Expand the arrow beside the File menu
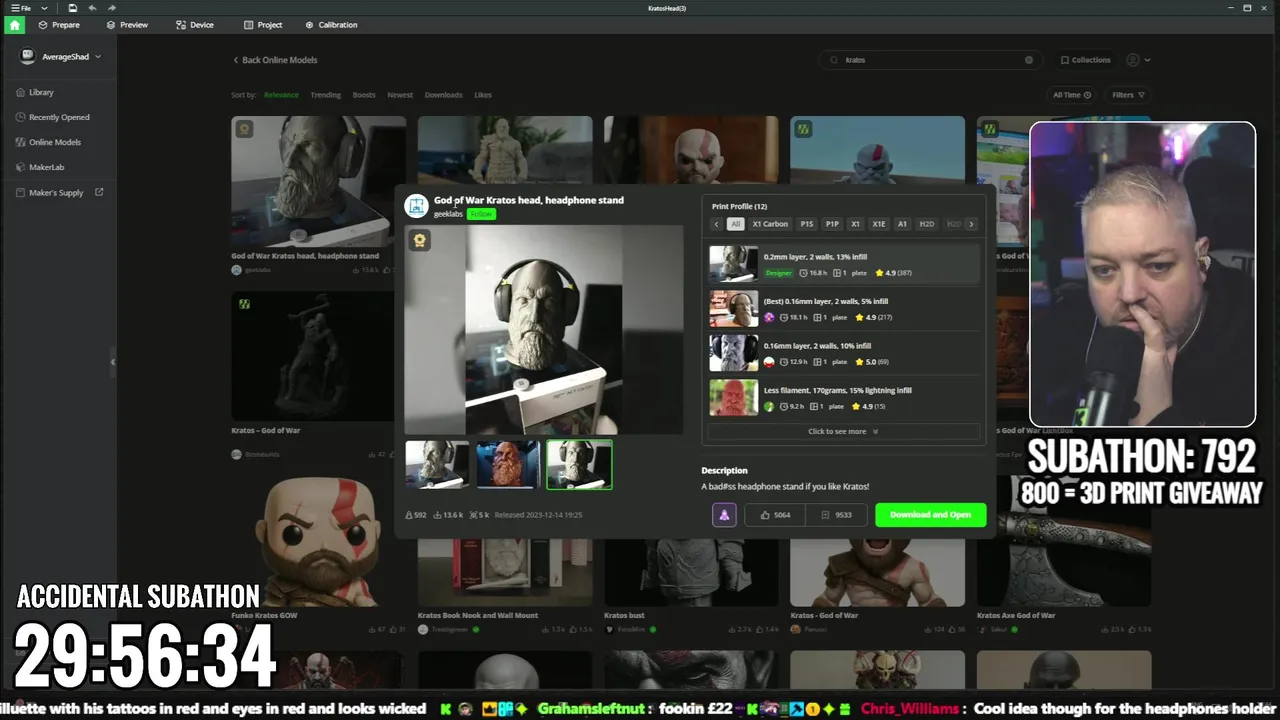 pyautogui.click(x=44, y=8)
